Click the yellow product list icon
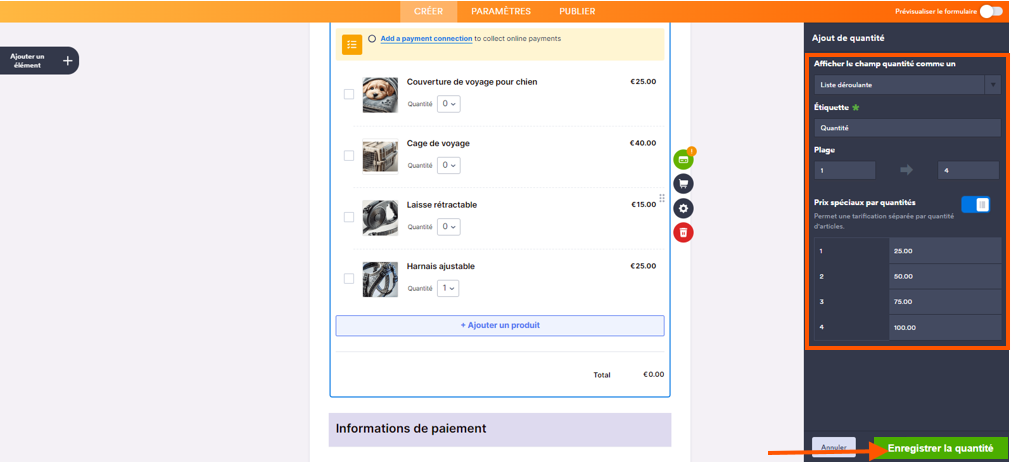 click(x=352, y=45)
